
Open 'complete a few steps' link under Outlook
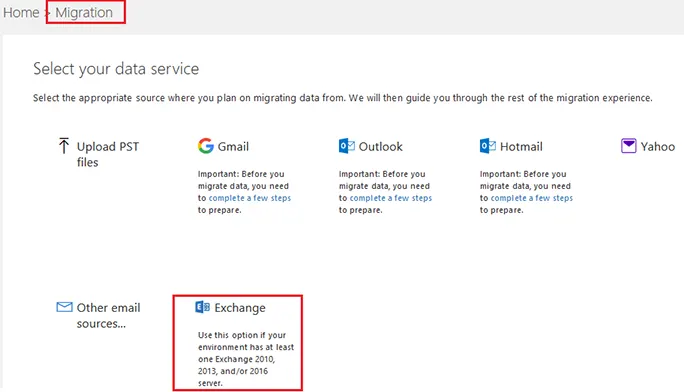pos(391,198)
